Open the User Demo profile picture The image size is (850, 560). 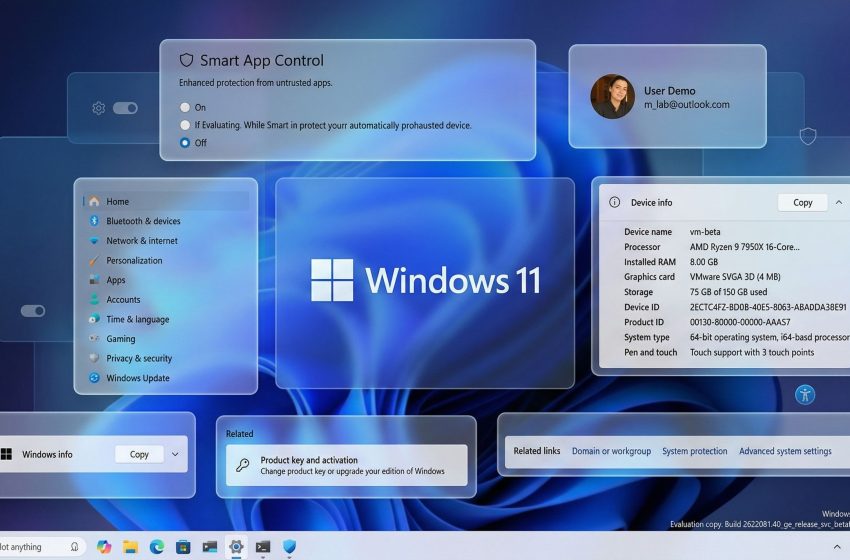click(x=612, y=96)
